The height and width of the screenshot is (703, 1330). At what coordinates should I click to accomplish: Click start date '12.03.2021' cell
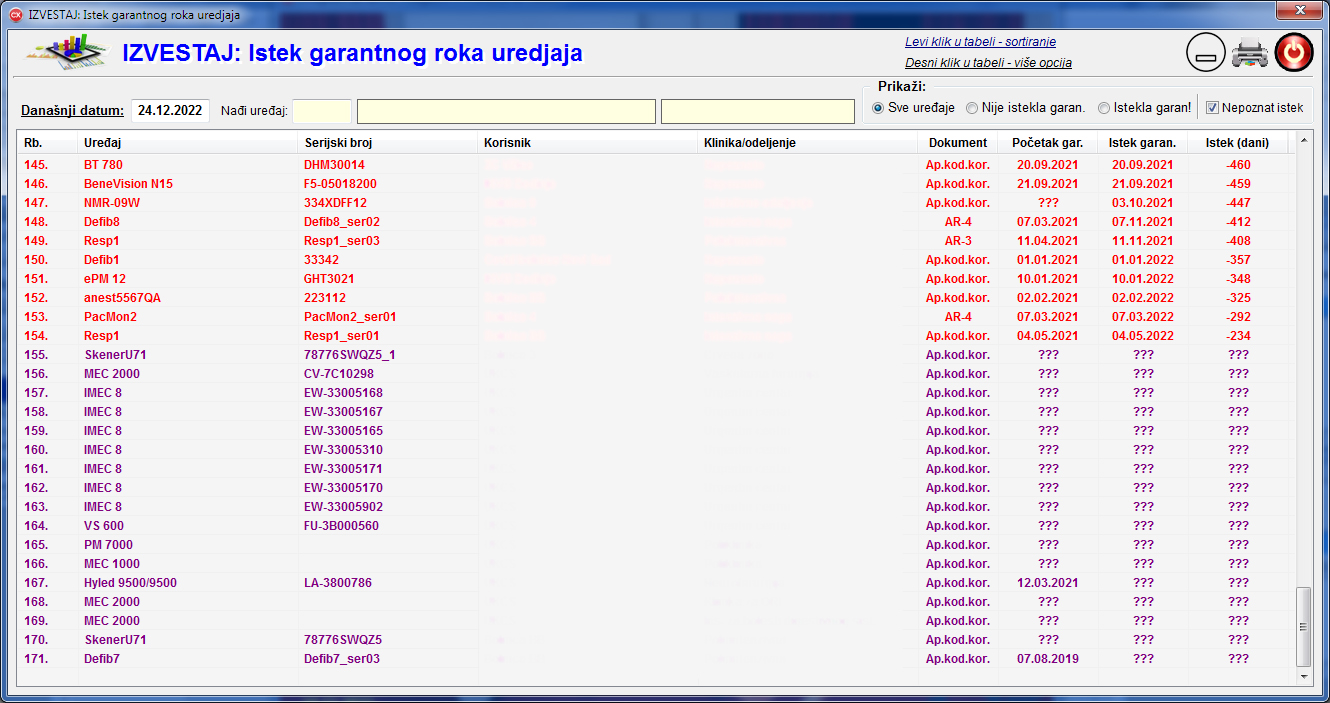(1048, 583)
